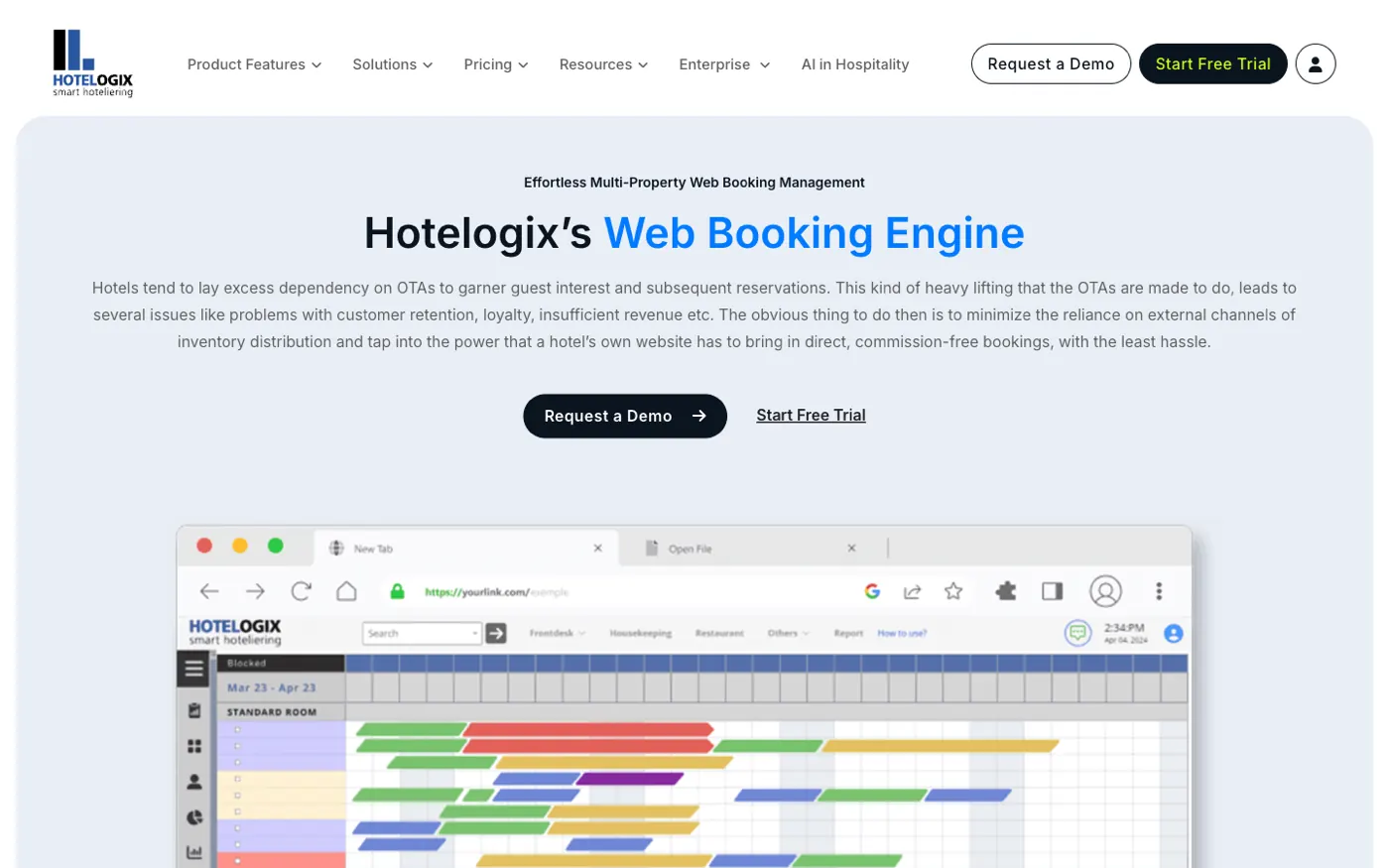Screen dimensions: 1389x868
Task: Click the red window dot in mockup
Action: [x=204, y=546]
